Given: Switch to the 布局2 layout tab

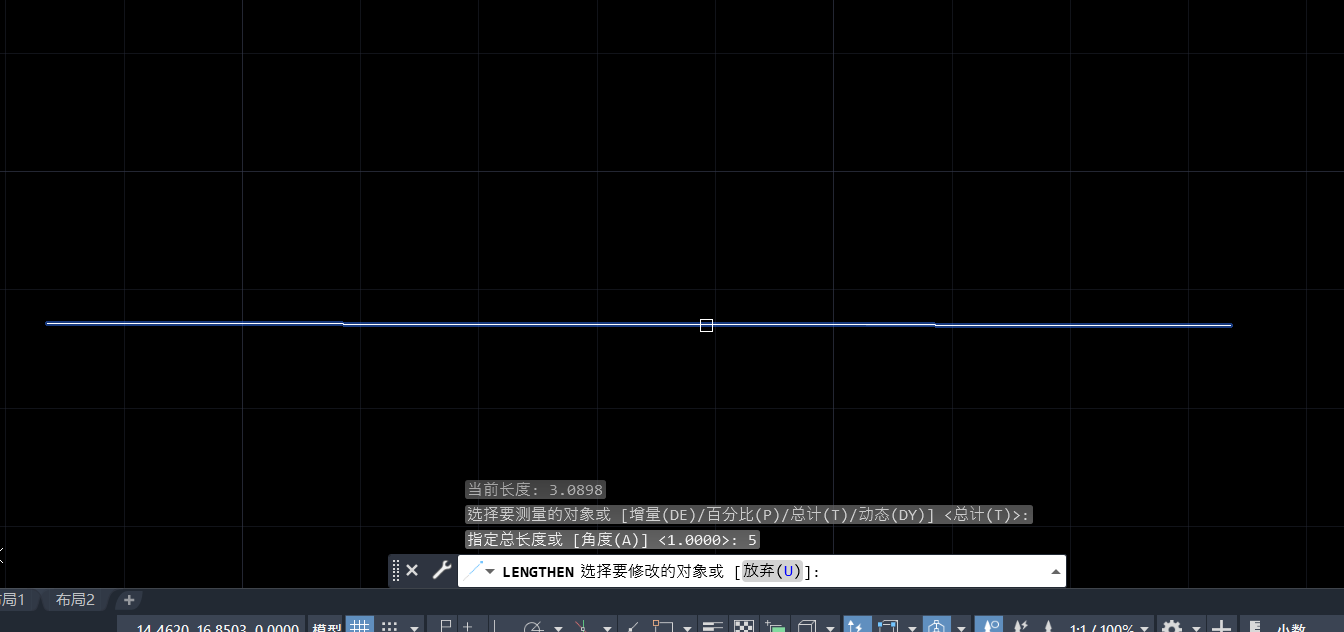Looking at the screenshot, I should (74, 599).
